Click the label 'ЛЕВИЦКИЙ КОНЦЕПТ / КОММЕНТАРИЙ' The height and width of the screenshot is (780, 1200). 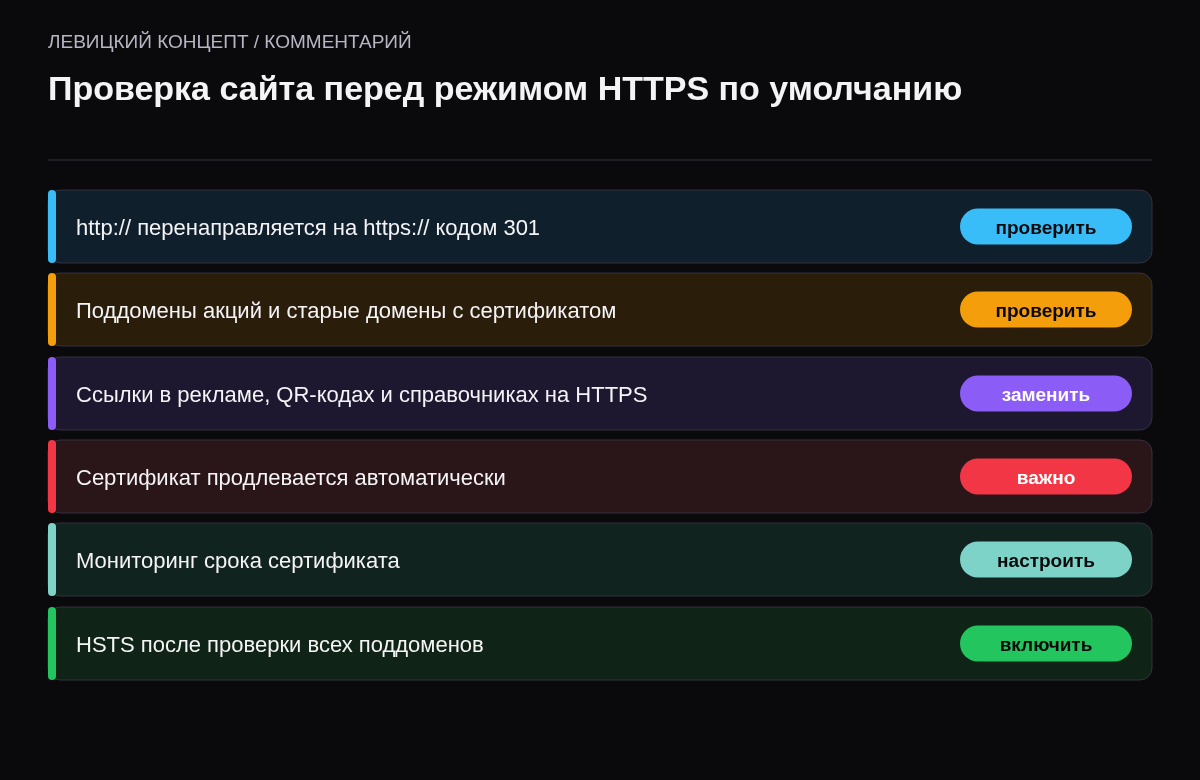(x=230, y=42)
